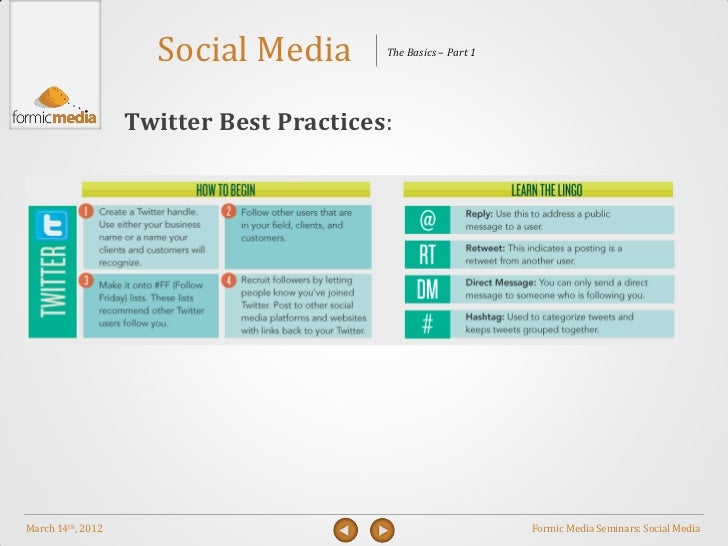Click 'The Basics – Part 1' subtitle
This screenshot has width=728, height=546.
point(431,52)
